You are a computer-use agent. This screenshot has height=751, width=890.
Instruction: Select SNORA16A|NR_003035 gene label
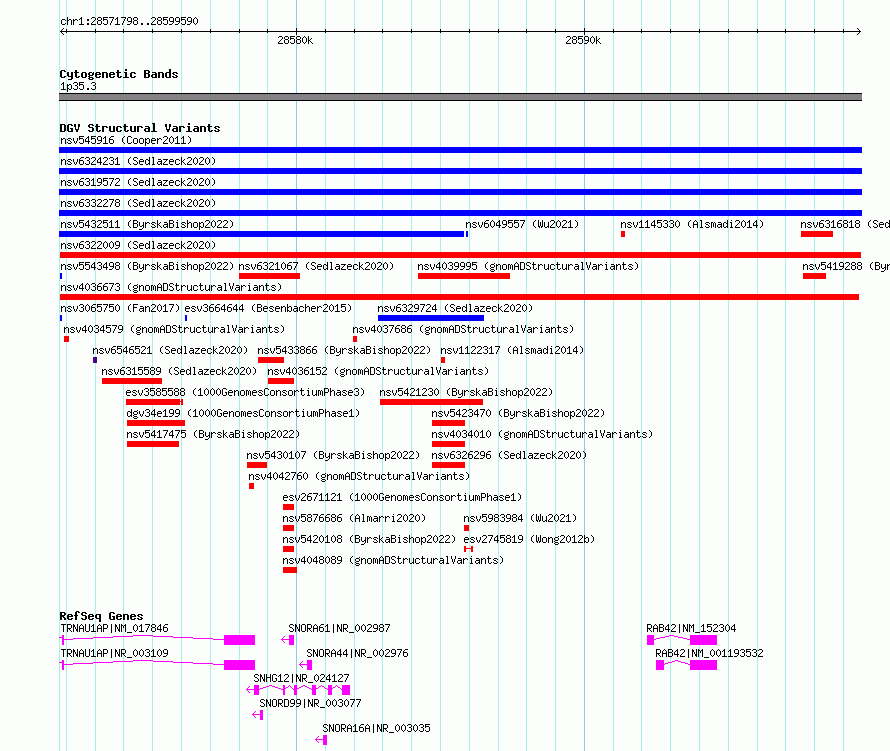[x=376, y=728]
